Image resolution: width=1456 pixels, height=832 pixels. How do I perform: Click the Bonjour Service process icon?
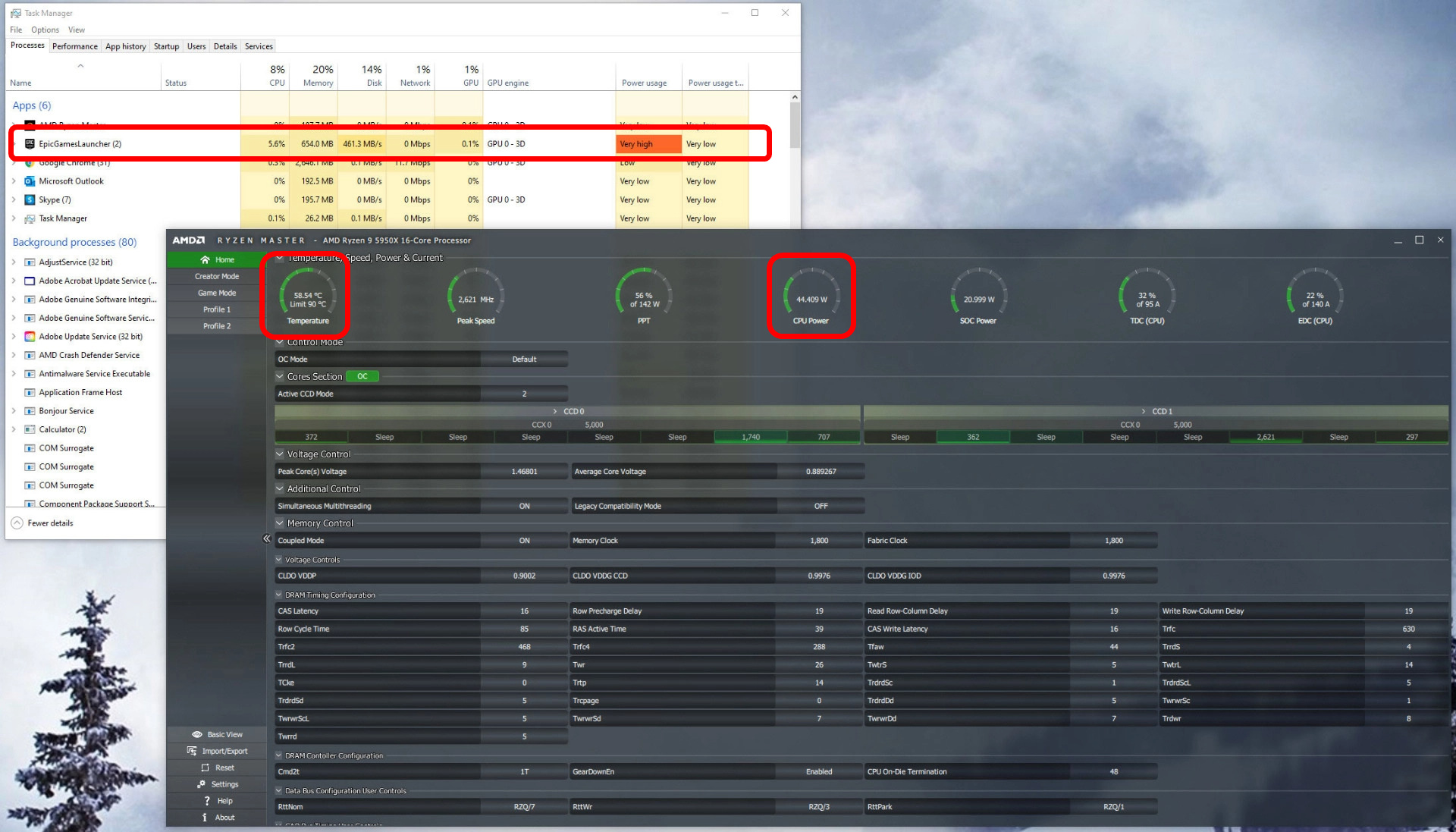pos(30,411)
